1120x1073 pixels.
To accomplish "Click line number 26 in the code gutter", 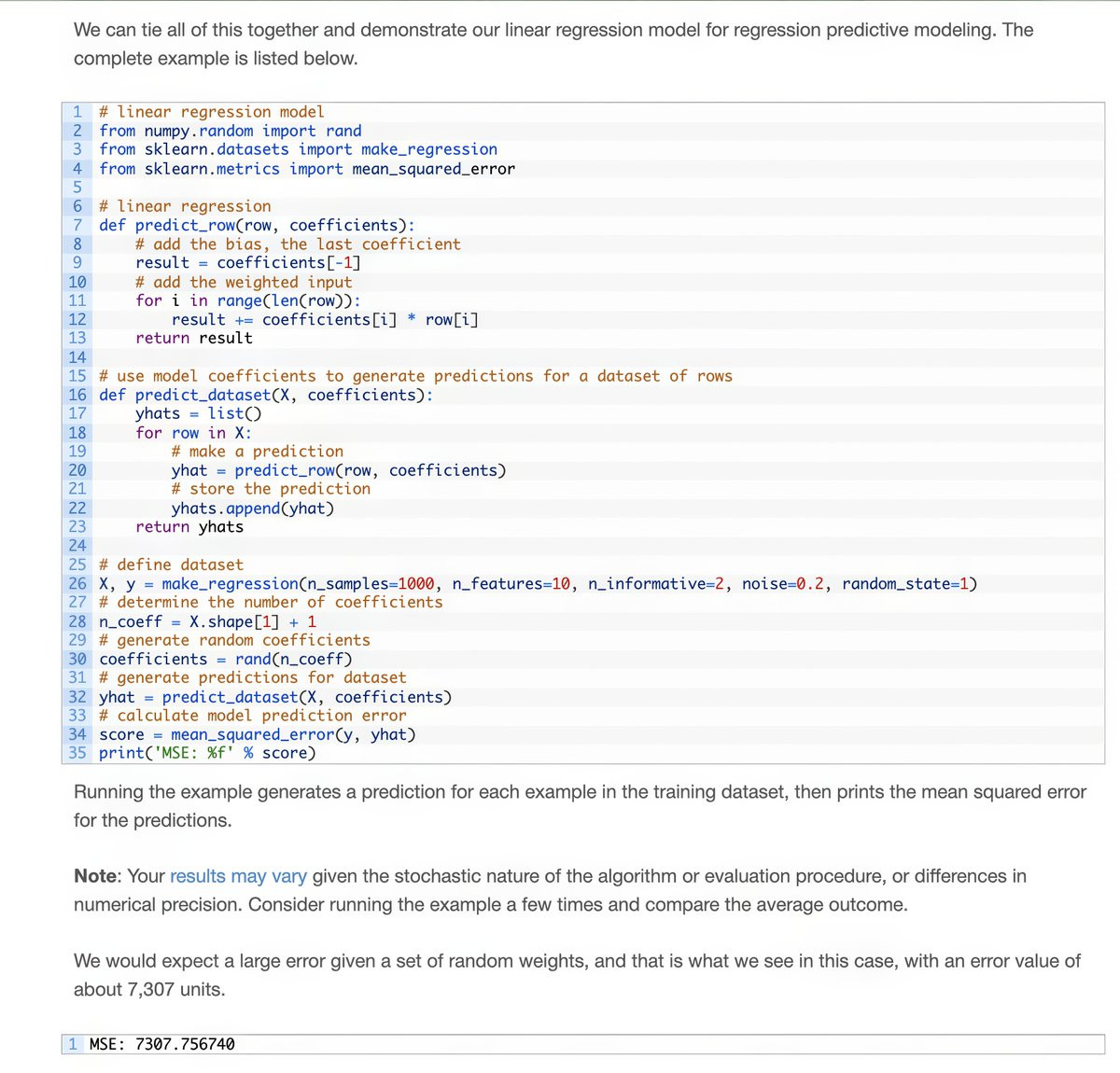I will (x=77, y=584).
